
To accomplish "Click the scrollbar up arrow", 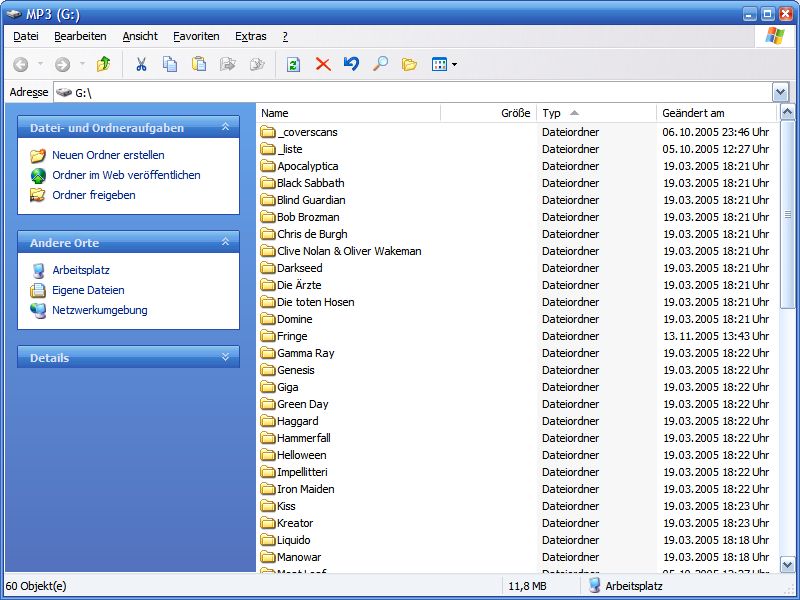I will [787, 112].
